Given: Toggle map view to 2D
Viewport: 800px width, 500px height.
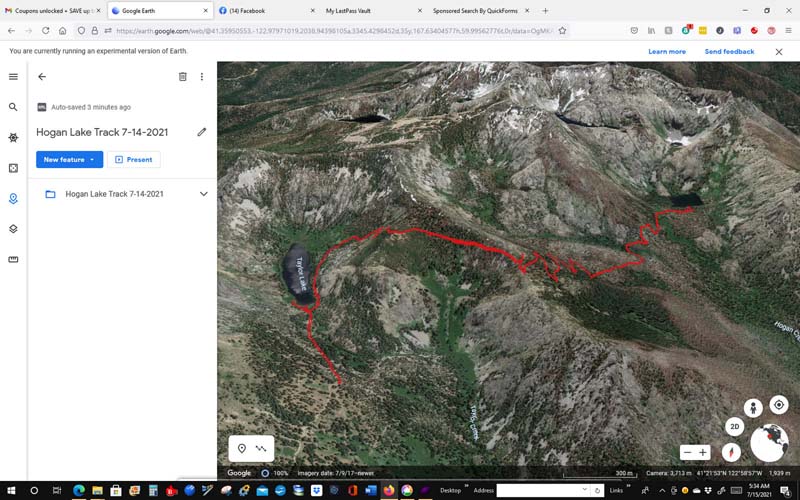Looking at the screenshot, I should (734, 427).
